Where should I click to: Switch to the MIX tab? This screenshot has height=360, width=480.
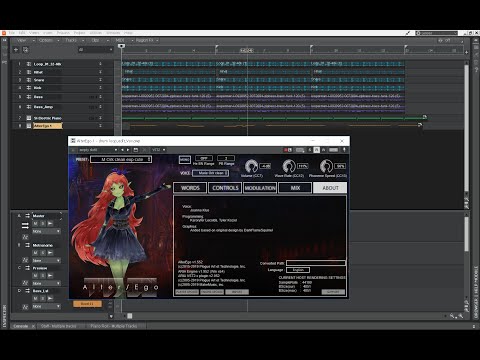(x=295, y=188)
